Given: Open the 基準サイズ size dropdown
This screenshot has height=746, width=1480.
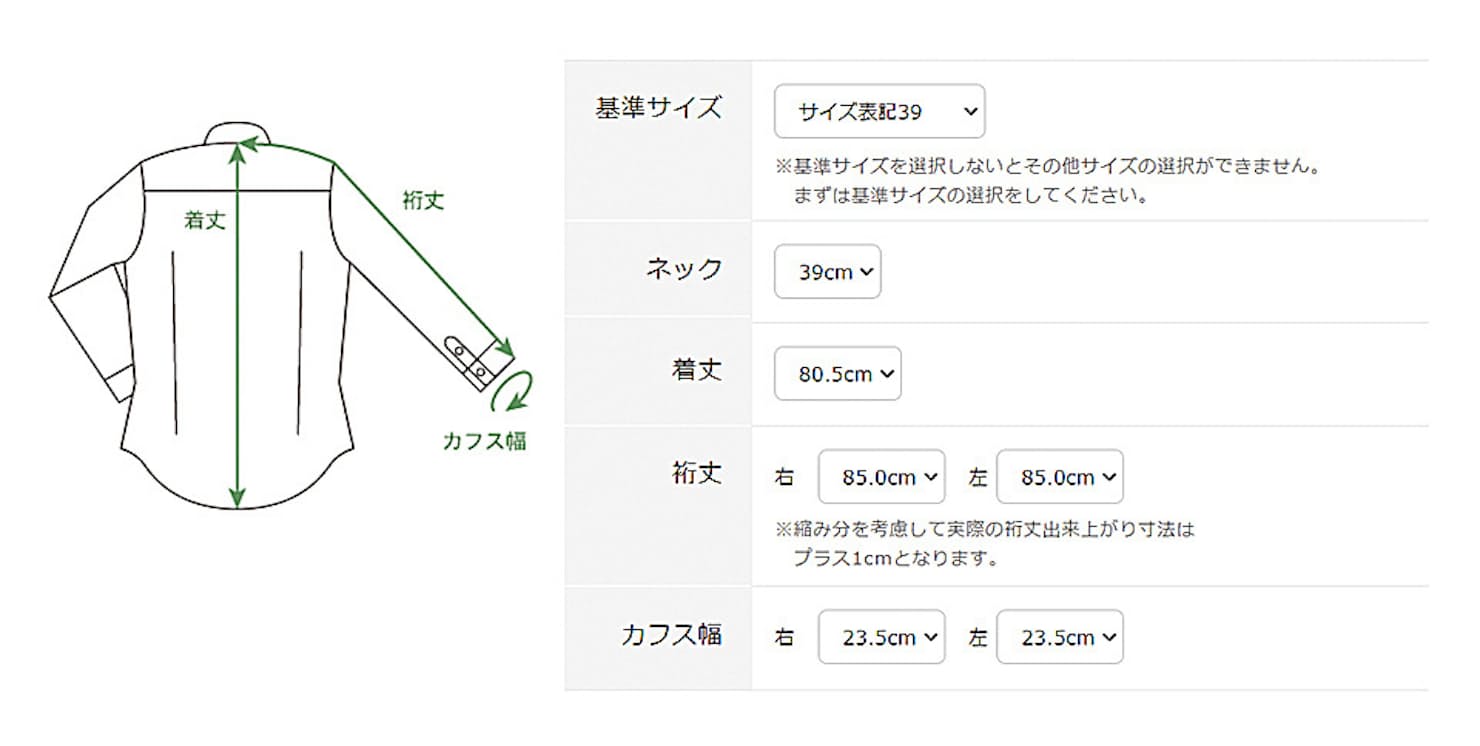Looking at the screenshot, I should pos(879,112).
